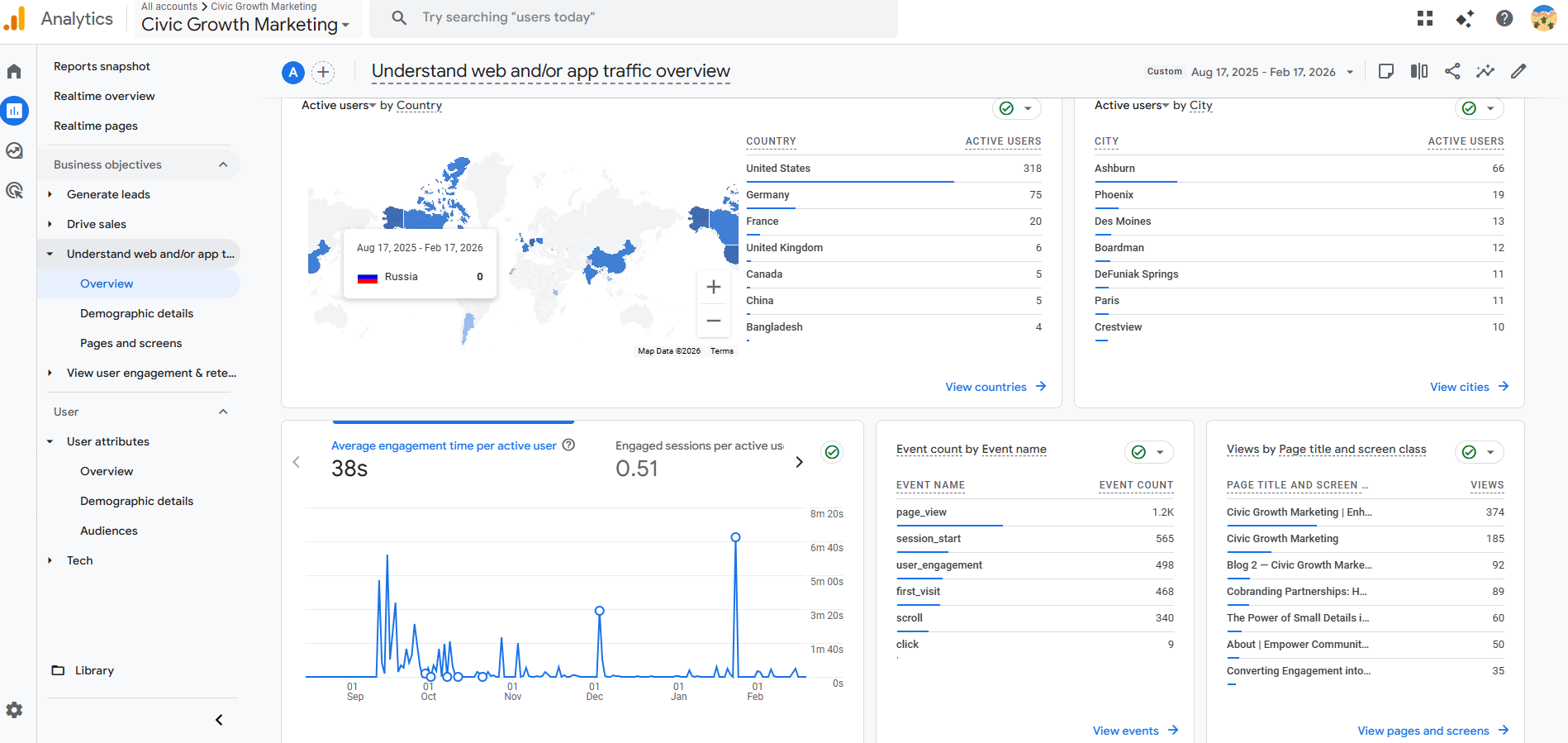Collapse the User attributes topic

[50, 441]
